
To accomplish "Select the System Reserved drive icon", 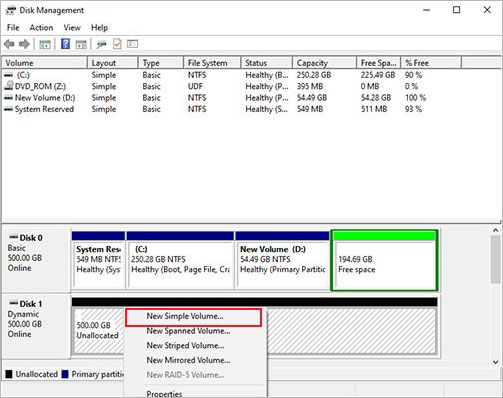I will (x=9, y=109).
